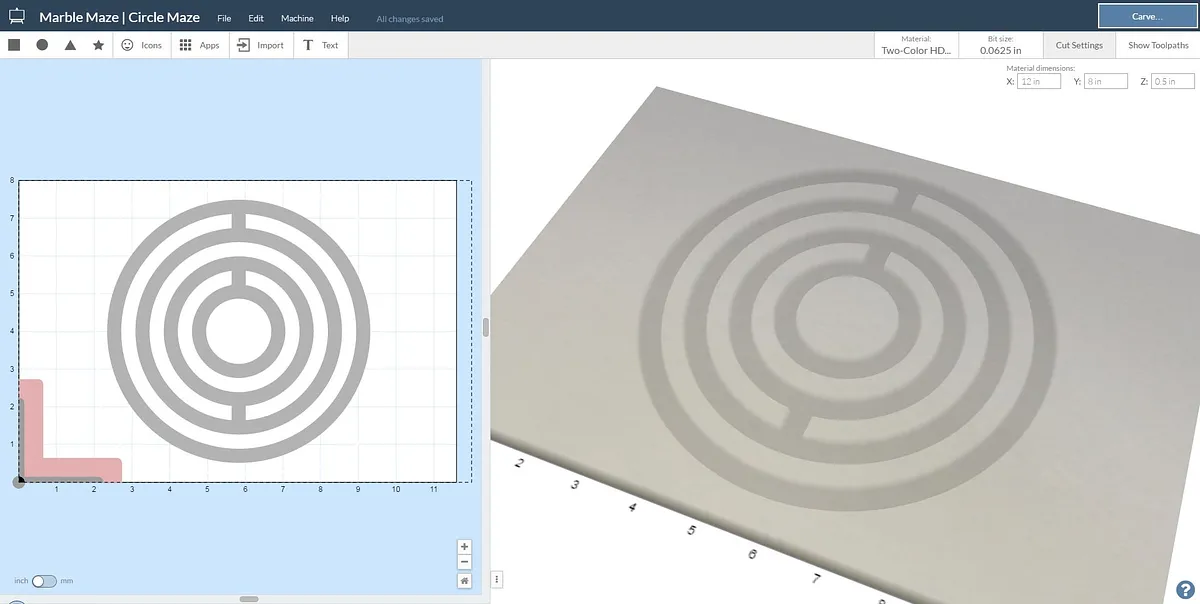Zoom out on the design canvas
Viewport: 1200px width, 604px height.
tap(464, 562)
